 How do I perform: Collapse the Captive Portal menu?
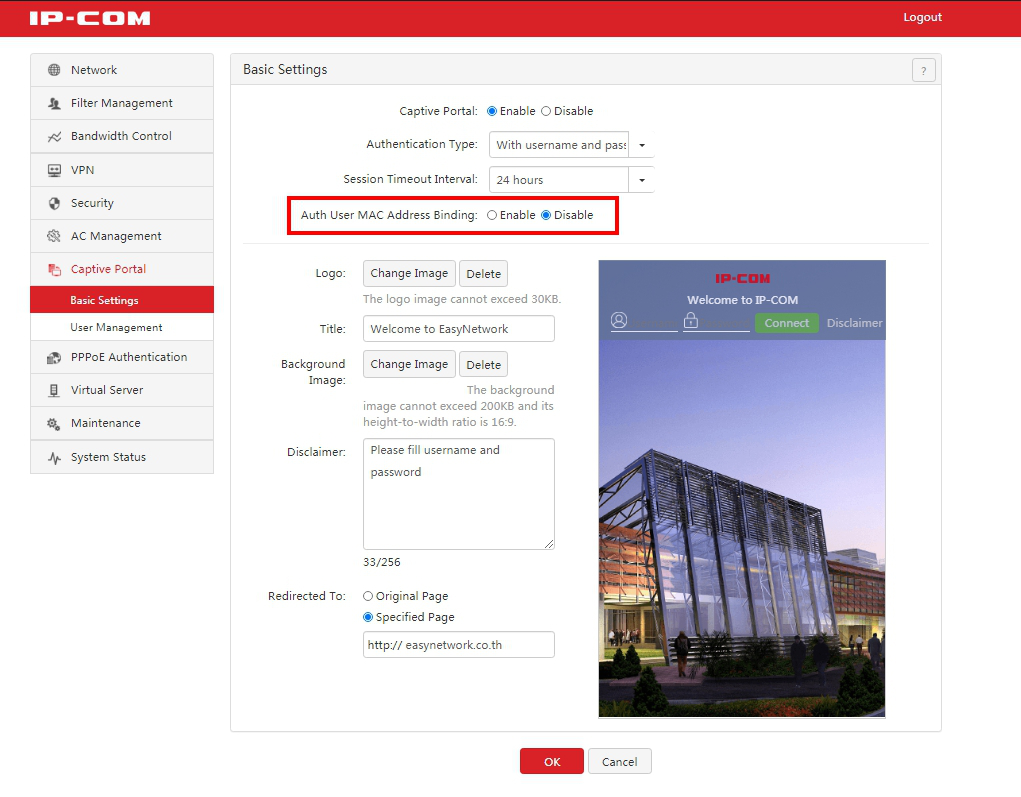(122, 269)
